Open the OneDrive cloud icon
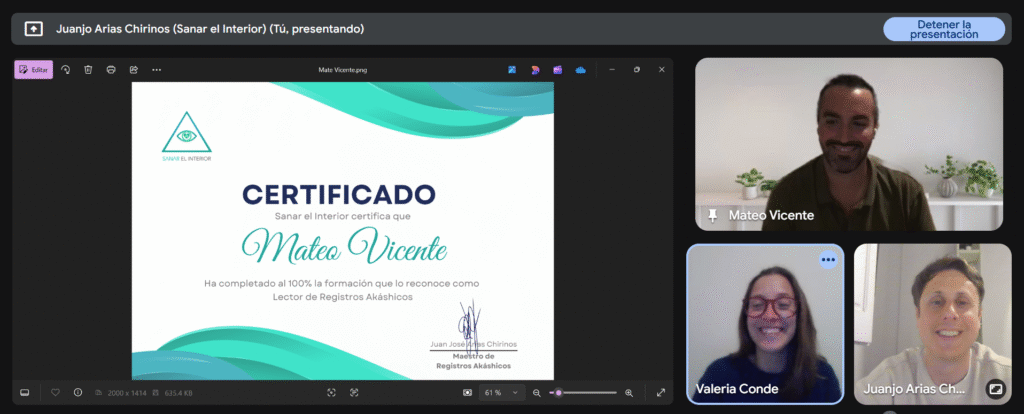Screen dimensions: 1024x414 click(x=581, y=70)
